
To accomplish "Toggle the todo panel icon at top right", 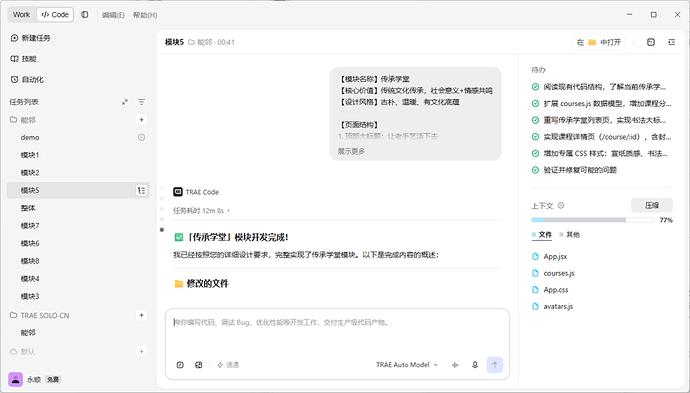I will [x=672, y=42].
